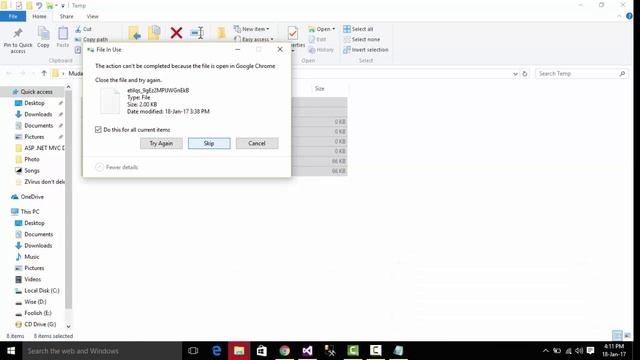Open address bar history dropdown
This screenshot has width=640, height=360.
[515, 74]
